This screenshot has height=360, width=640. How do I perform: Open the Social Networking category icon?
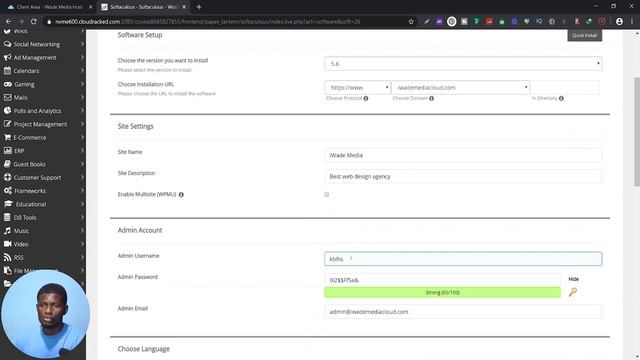(7, 44)
